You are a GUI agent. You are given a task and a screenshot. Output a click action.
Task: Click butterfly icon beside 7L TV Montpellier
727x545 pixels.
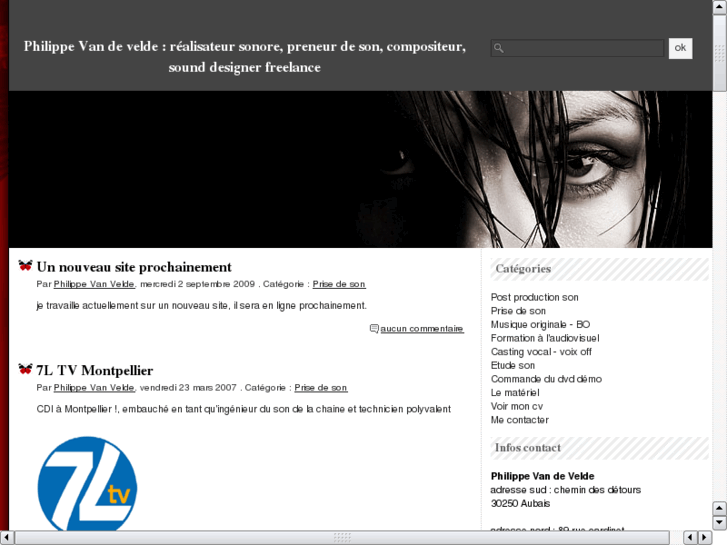(26, 369)
